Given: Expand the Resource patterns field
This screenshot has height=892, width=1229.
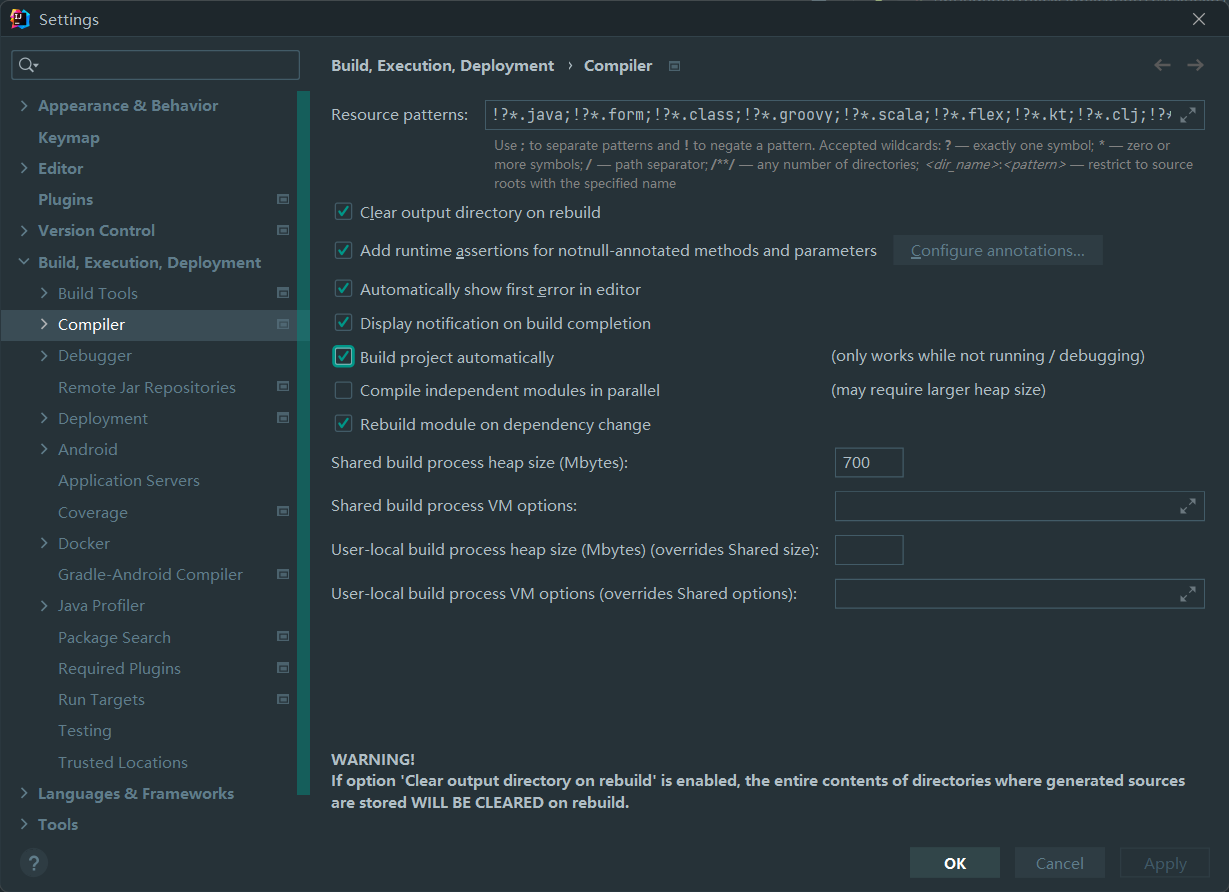Looking at the screenshot, I should point(1188,115).
